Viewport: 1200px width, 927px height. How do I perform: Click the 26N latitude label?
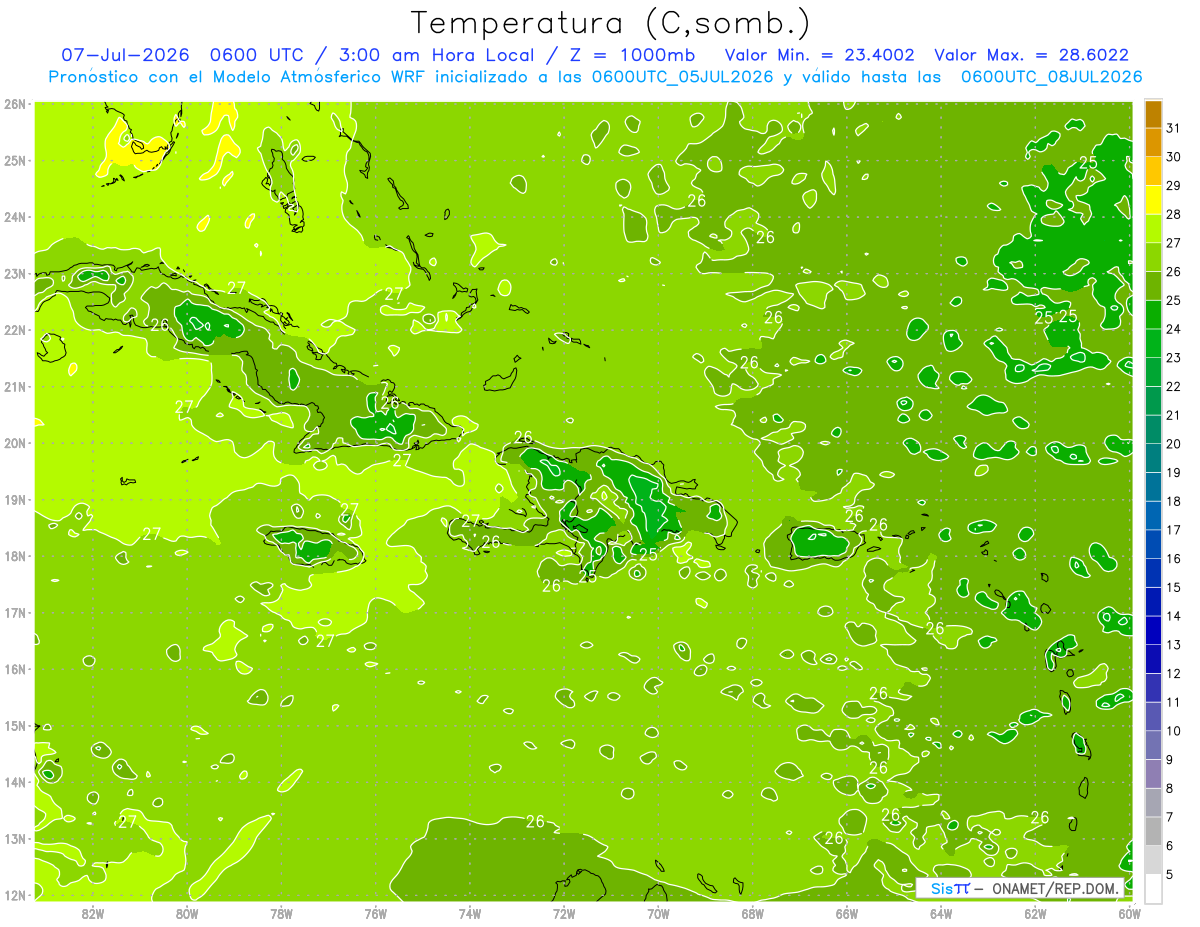[15, 104]
